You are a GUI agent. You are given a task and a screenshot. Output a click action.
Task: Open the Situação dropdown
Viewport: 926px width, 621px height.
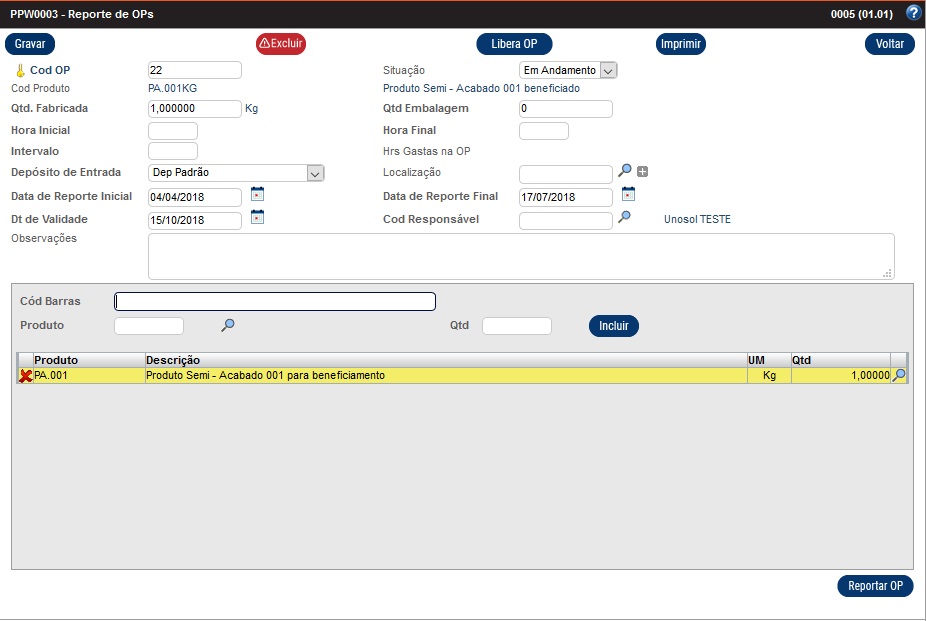coord(608,70)
